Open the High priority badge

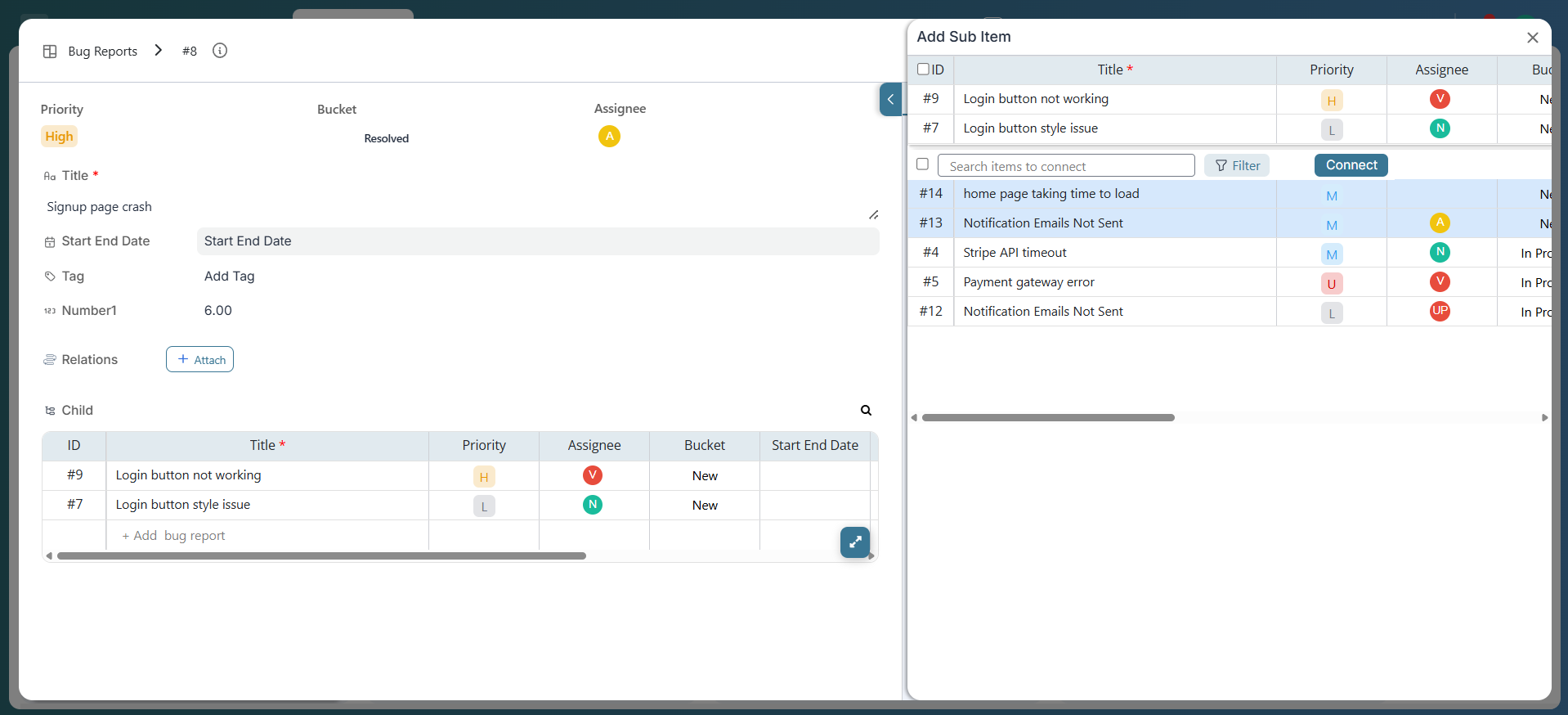[x=59, y=137]
